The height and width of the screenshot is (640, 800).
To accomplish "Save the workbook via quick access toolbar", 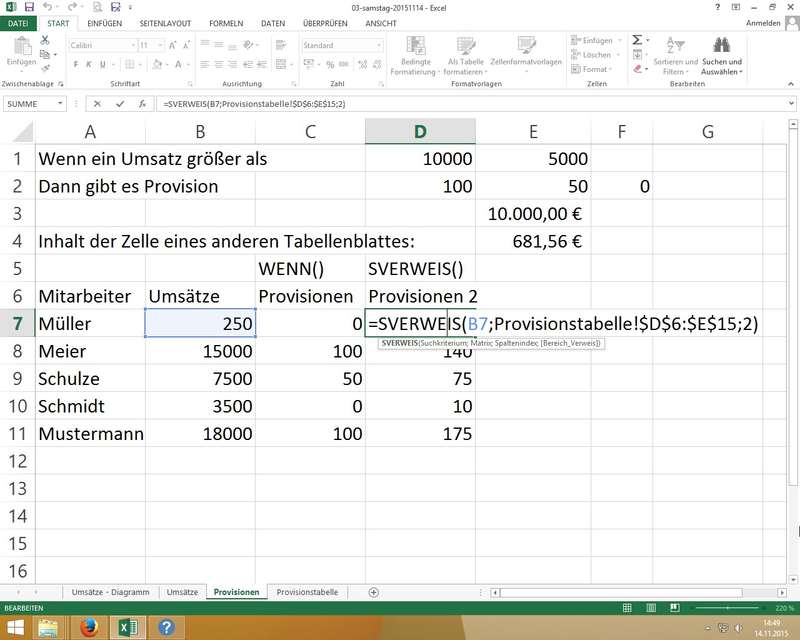I will pos(27,6).
